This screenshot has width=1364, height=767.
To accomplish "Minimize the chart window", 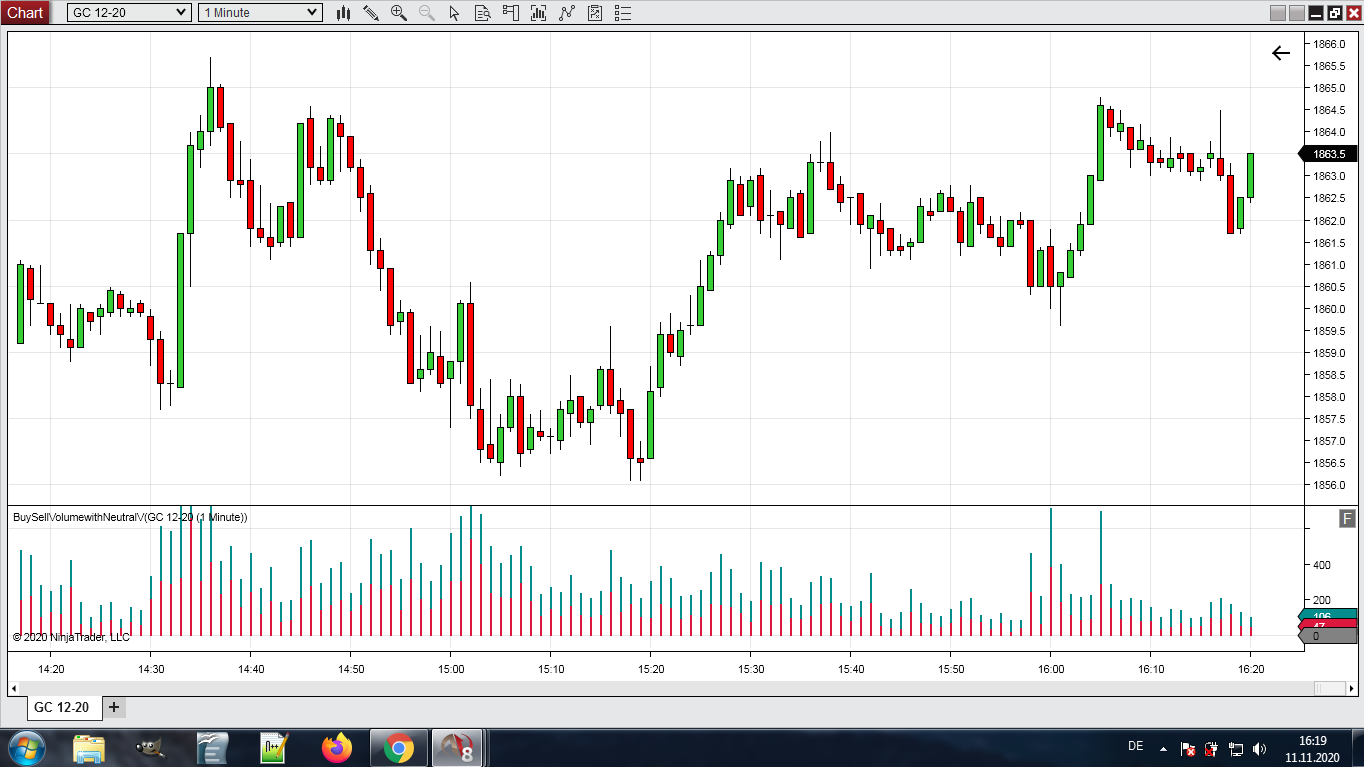I will (x=1317, y=13).
